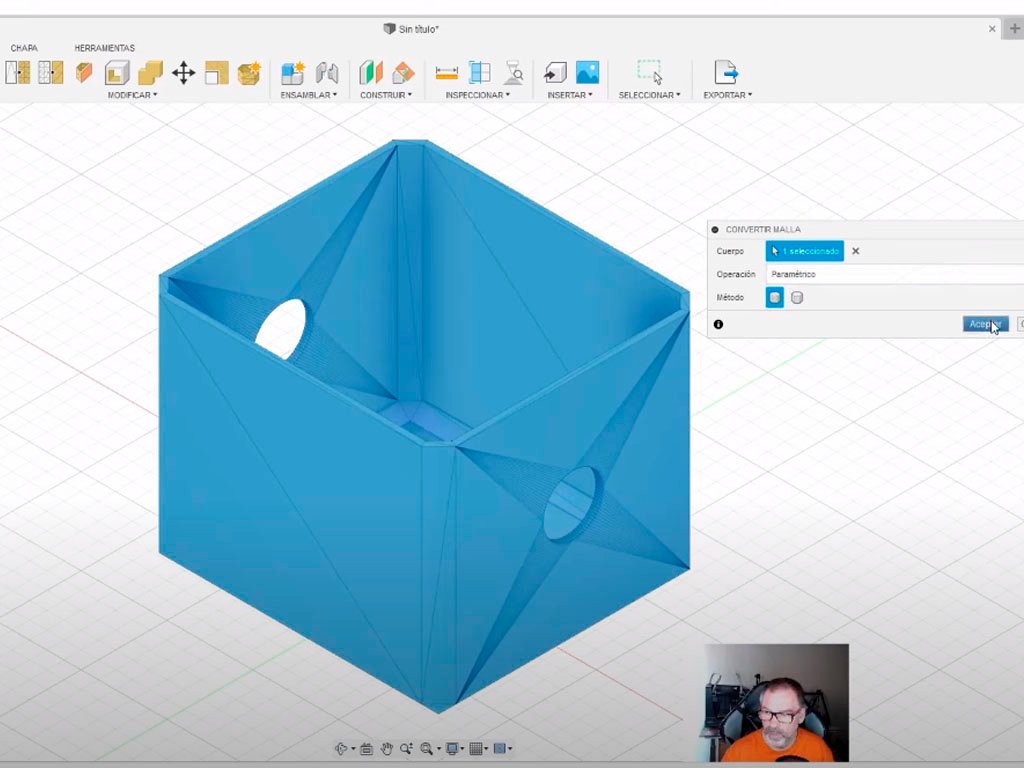Expand the Orbit options arrow
This screenshot has width=1024, height=768.
[353, 748]
